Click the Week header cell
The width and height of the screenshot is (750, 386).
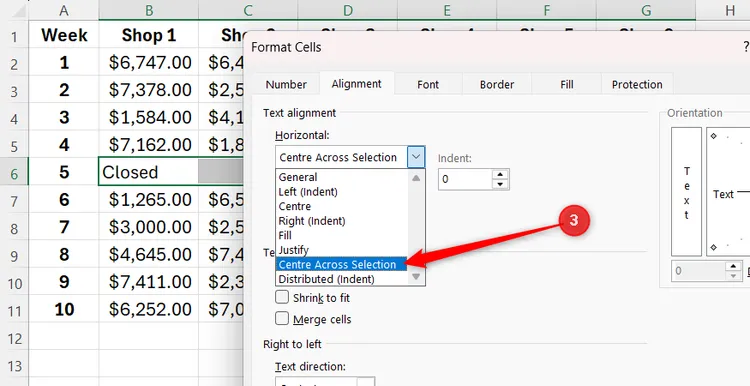point(64,35)
